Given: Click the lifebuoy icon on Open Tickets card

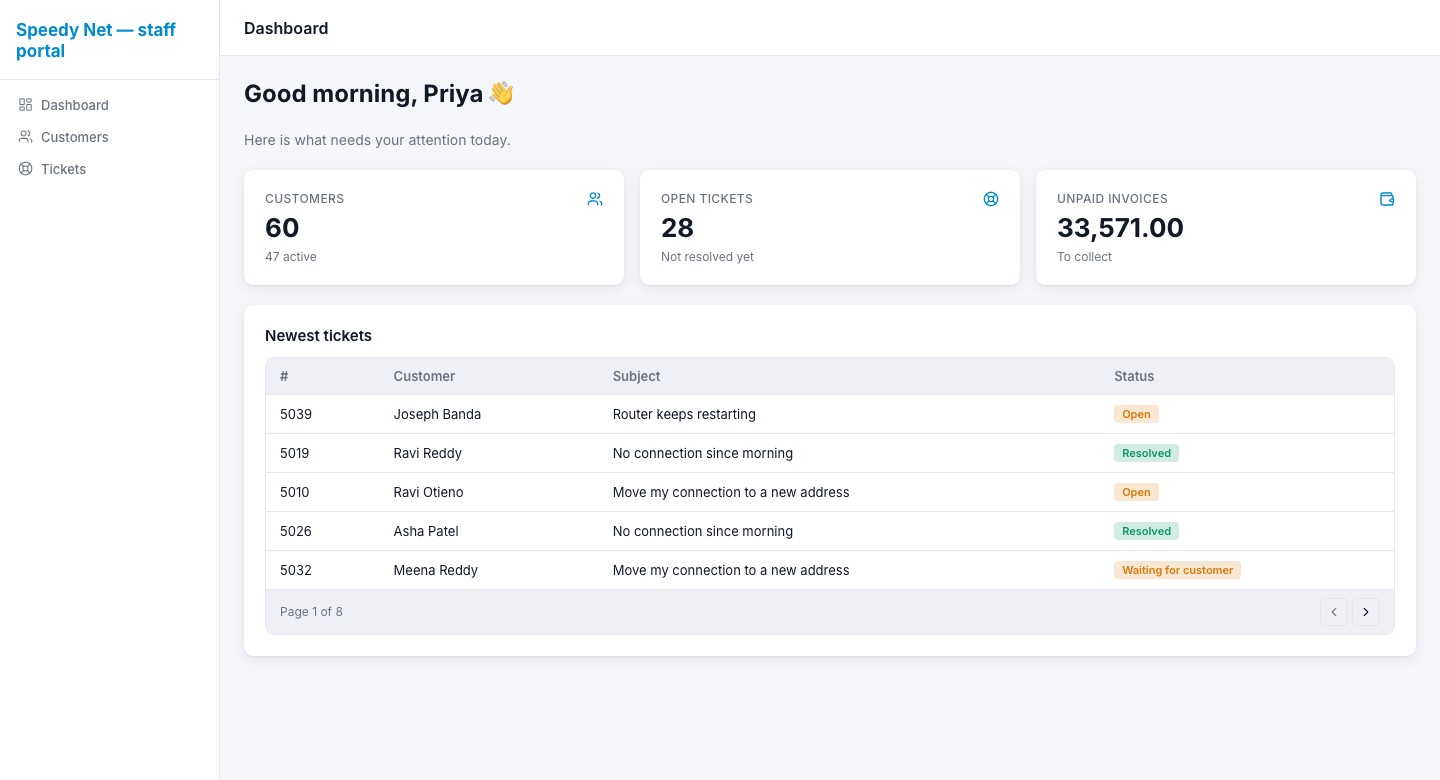Looking at the screenshot, I should [991, 199].
